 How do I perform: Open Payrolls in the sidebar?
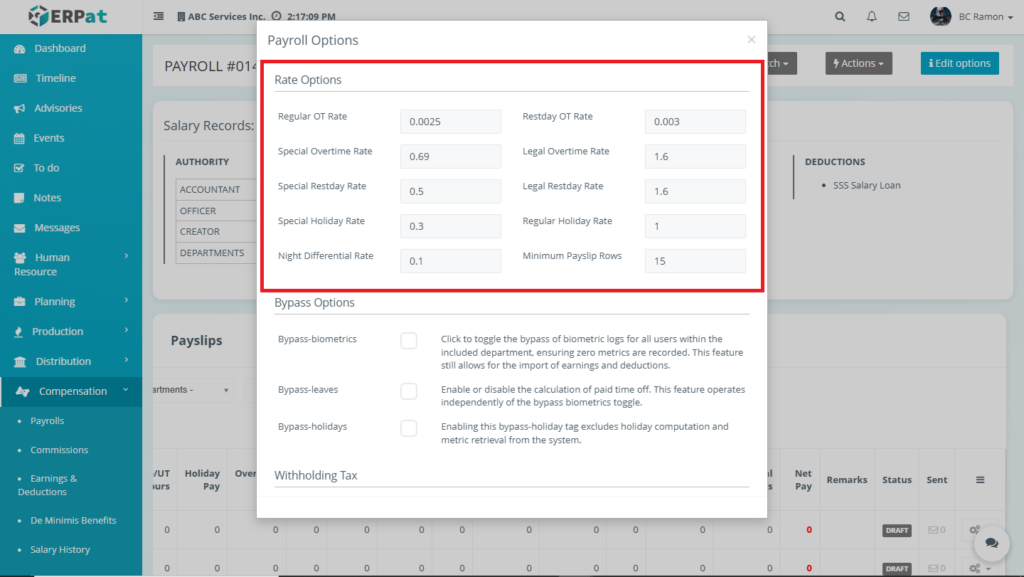[47, 421]
